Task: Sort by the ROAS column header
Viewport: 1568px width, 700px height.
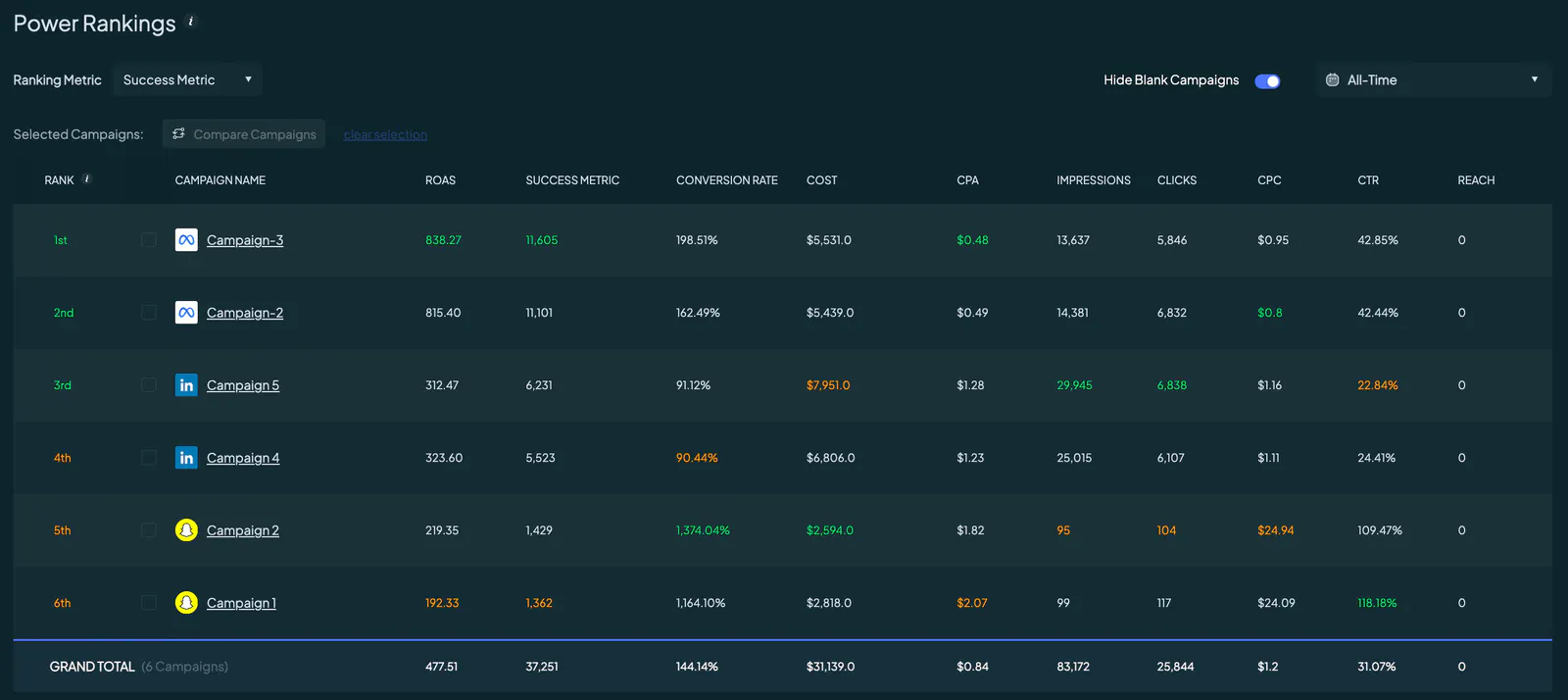Action: pyautogui.click(x=440, y=180)
